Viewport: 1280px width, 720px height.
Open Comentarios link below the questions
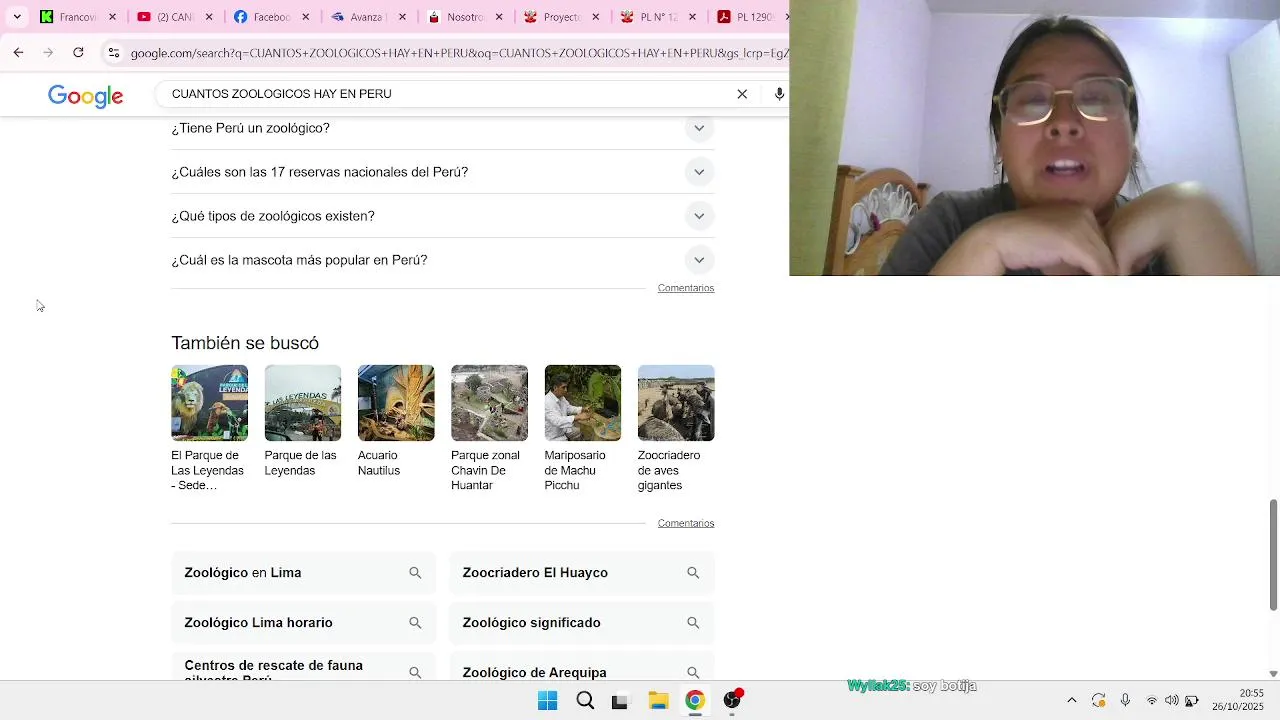pos(686,288)
